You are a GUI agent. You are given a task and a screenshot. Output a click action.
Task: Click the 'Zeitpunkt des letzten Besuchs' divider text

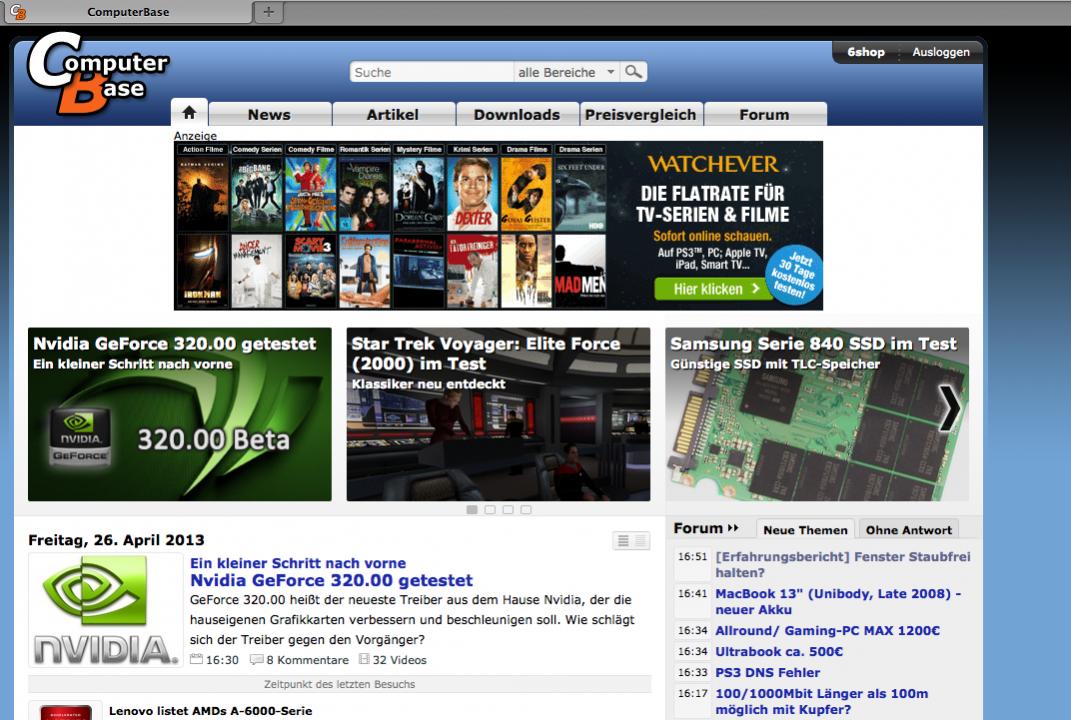pos(339,684)
